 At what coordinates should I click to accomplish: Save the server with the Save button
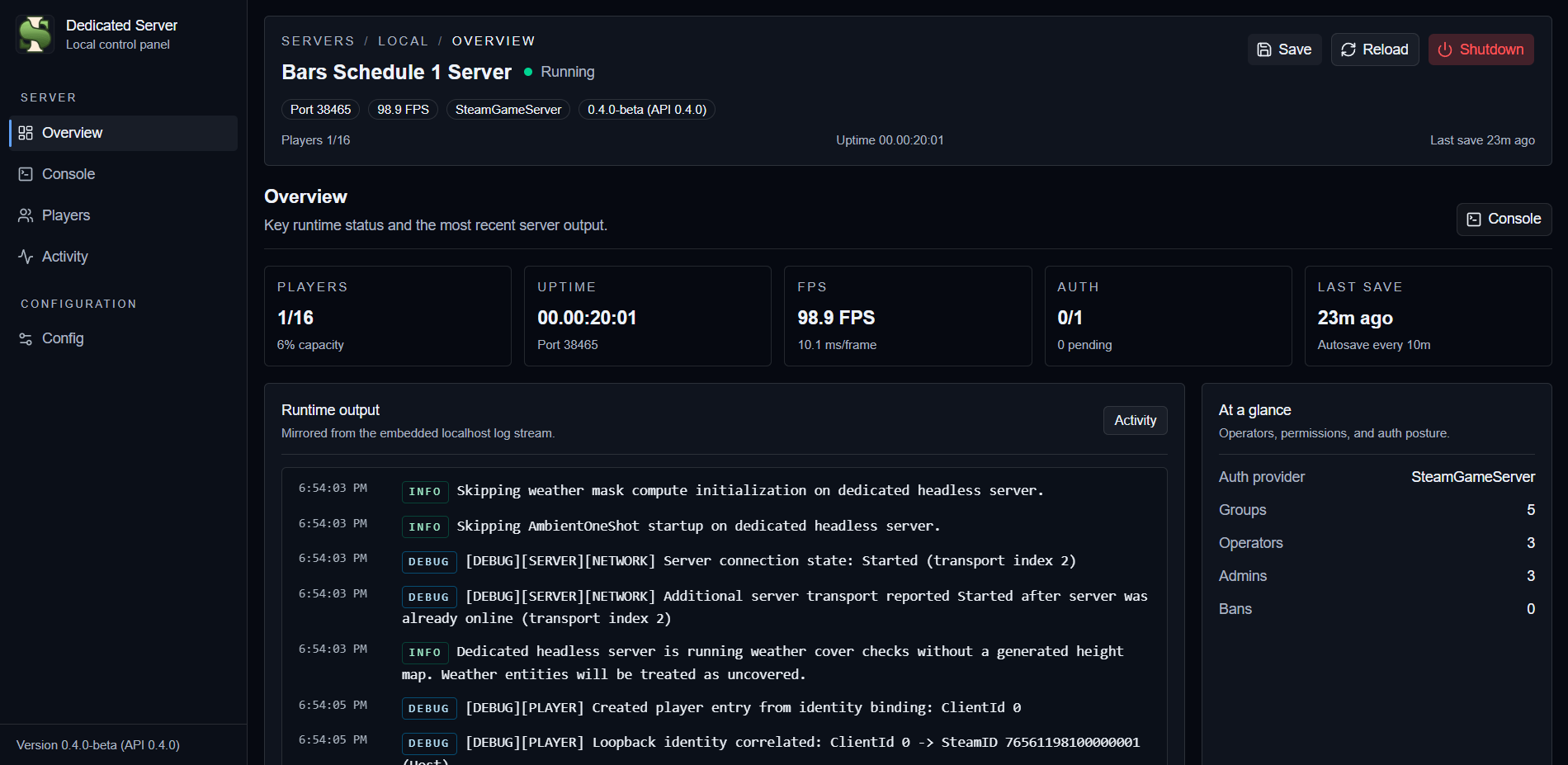click(x=1284, y=50)
